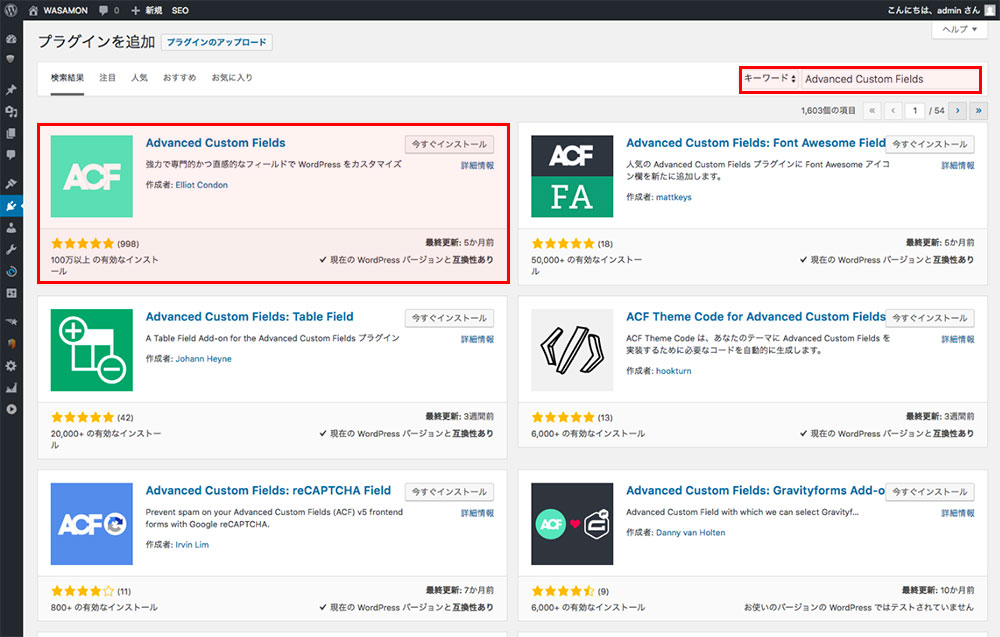Image resolution: width=1000 pixels, height=637 pixels.
Task: Open author link Irvin Lim
Action: [192, 545]
